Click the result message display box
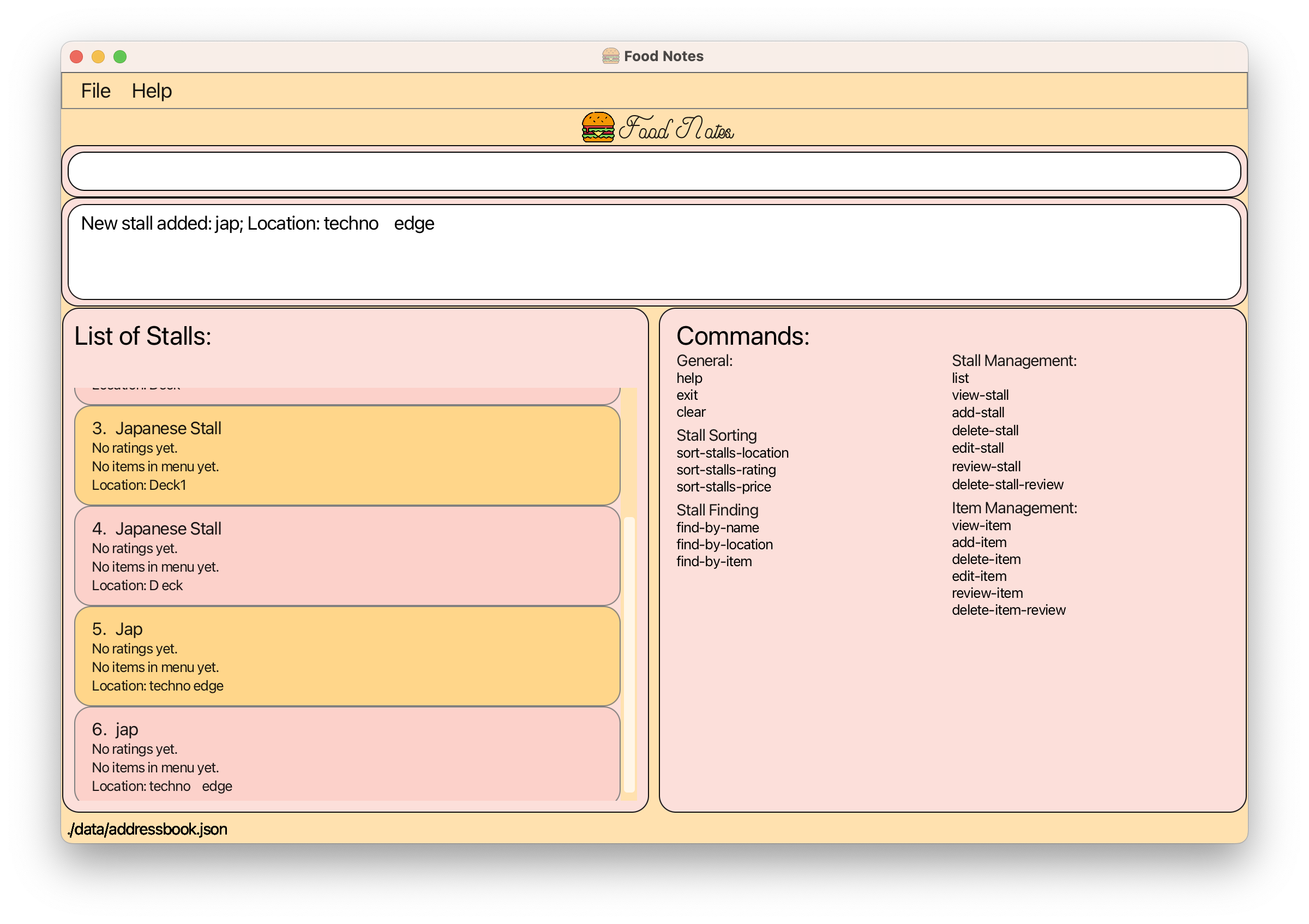Screen dimensions: 1309x924 tap(653, 251)
